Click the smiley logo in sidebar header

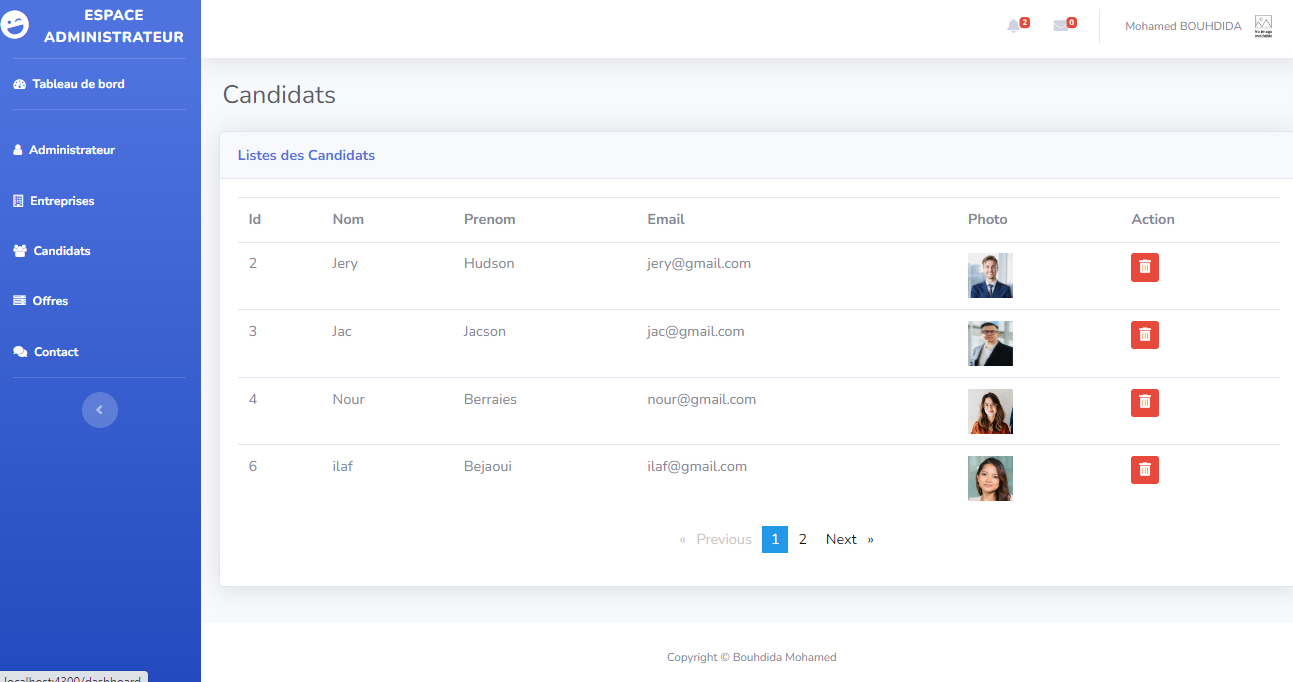tap(16, 26)
